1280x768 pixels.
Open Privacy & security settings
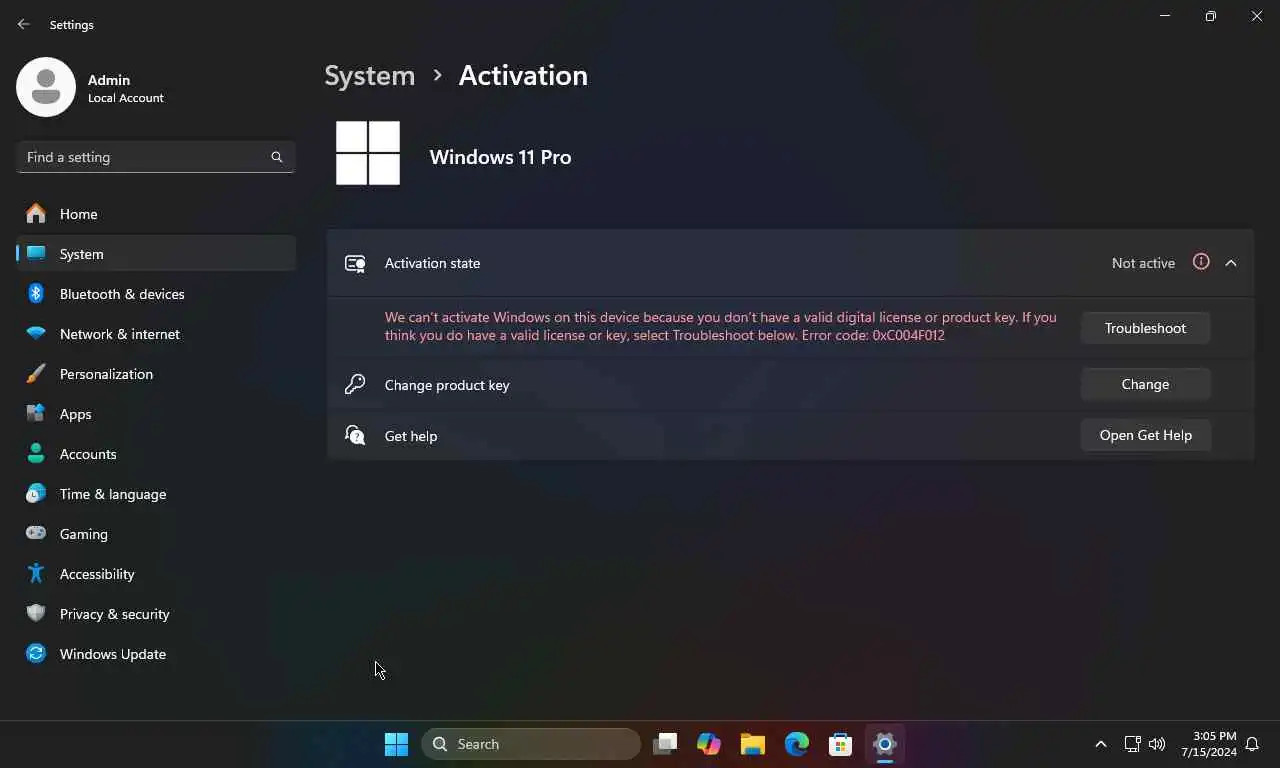(156, 614)
